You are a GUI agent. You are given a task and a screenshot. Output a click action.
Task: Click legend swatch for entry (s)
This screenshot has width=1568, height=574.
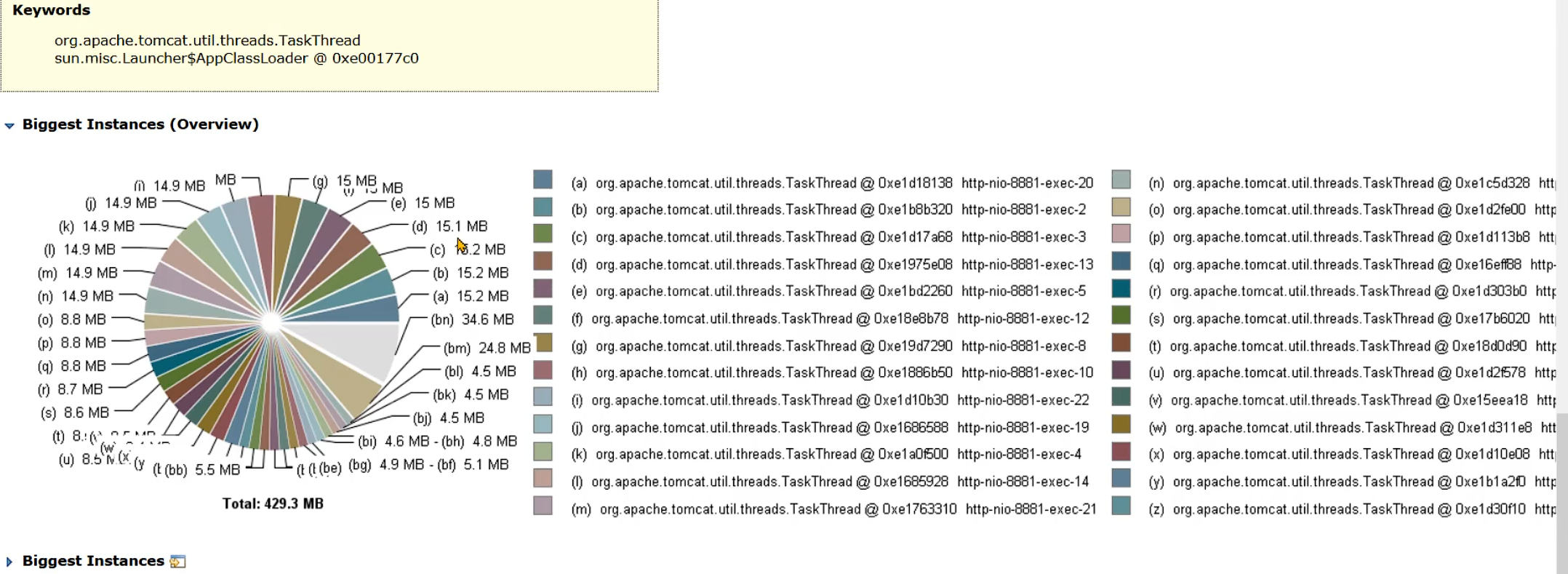click(1121, 316)
